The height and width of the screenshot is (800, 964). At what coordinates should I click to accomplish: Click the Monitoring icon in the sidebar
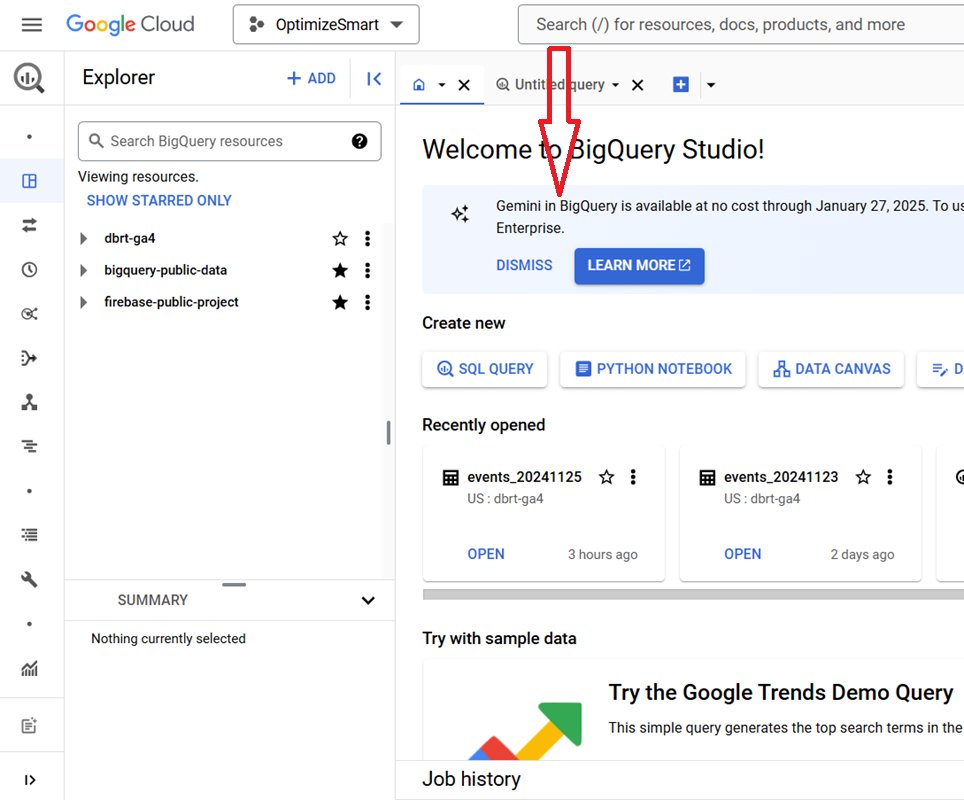click(x=31, y=666)
